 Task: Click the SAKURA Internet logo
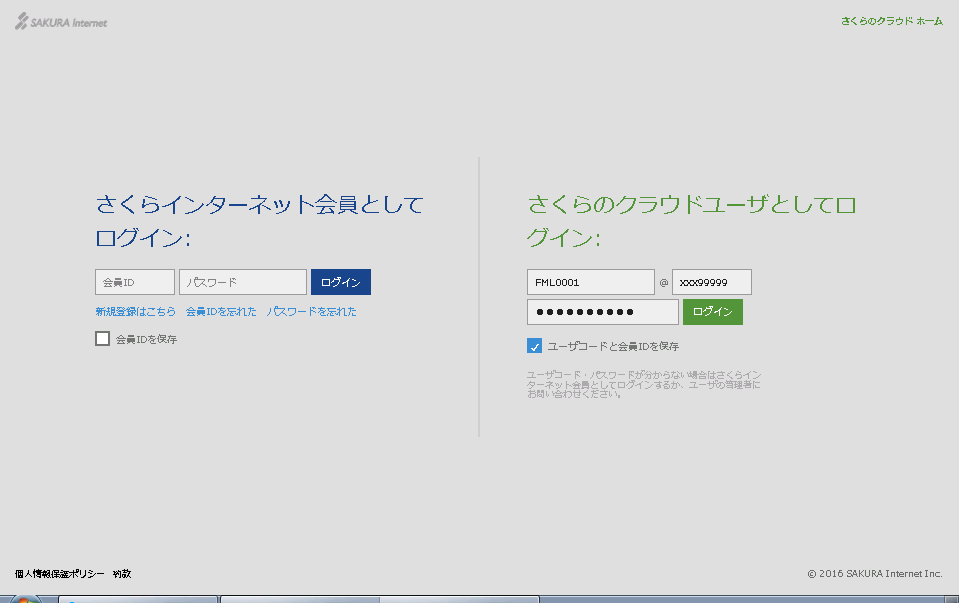pyautogui.click(x=61, y=21)
